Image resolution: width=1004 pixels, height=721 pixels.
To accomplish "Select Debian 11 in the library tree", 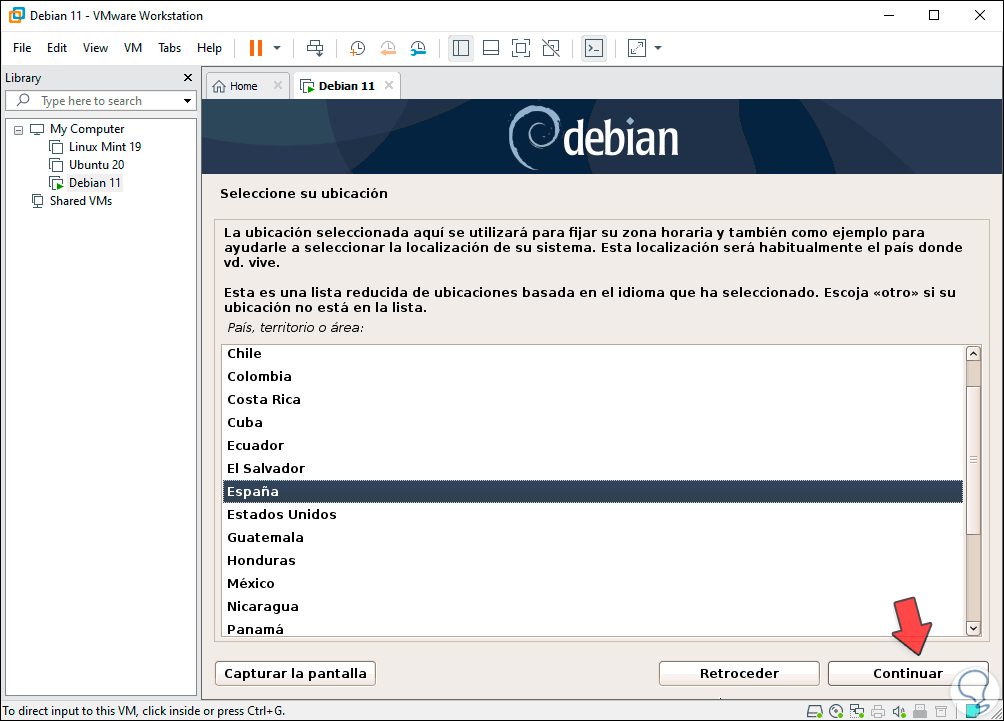I will pos(95,182).
